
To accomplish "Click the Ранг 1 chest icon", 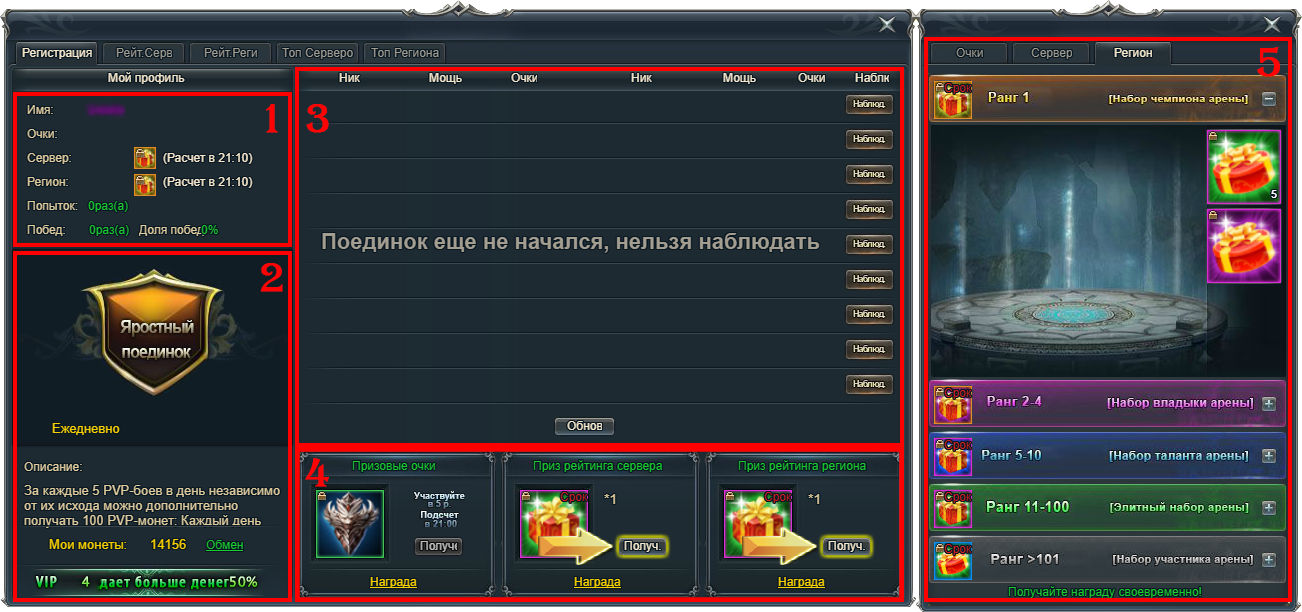I will 953,100.
